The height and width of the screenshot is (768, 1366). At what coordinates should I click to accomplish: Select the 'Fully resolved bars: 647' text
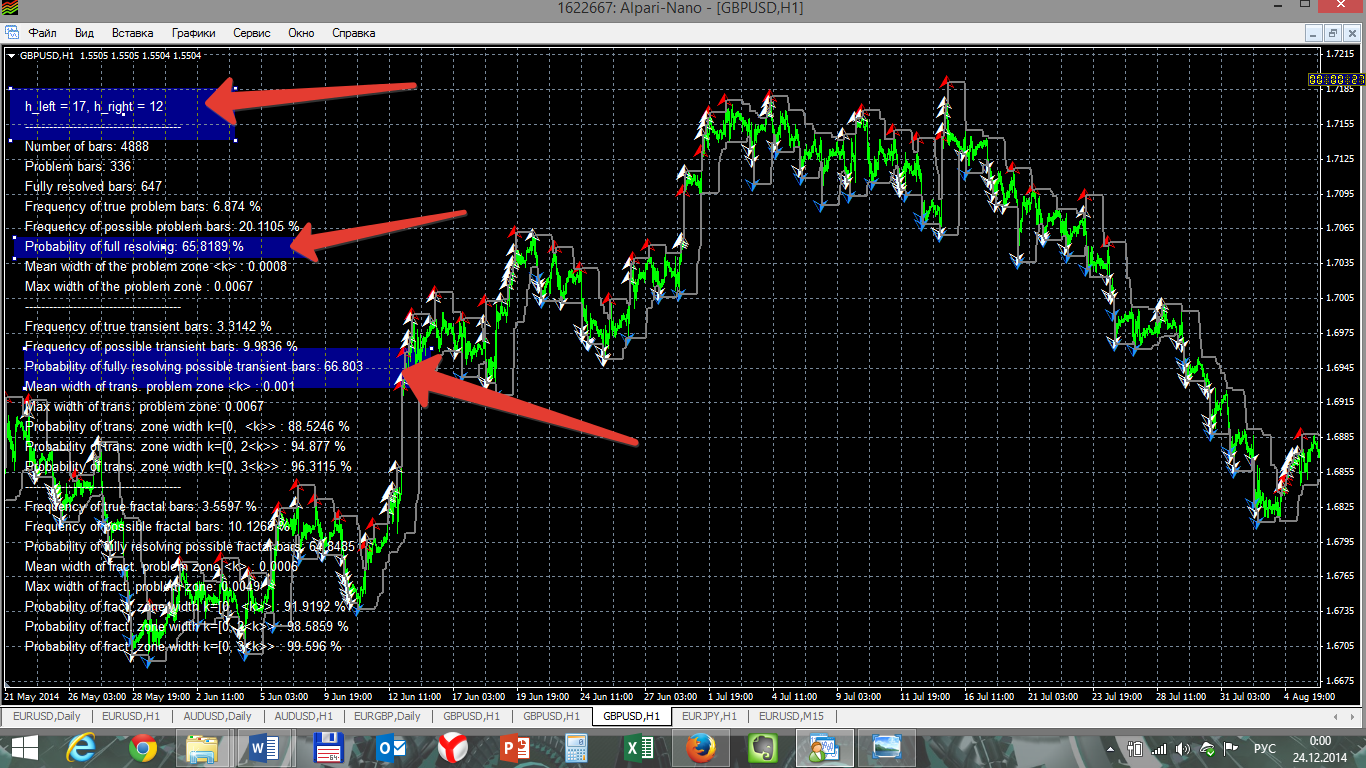(x=93, y=186)
